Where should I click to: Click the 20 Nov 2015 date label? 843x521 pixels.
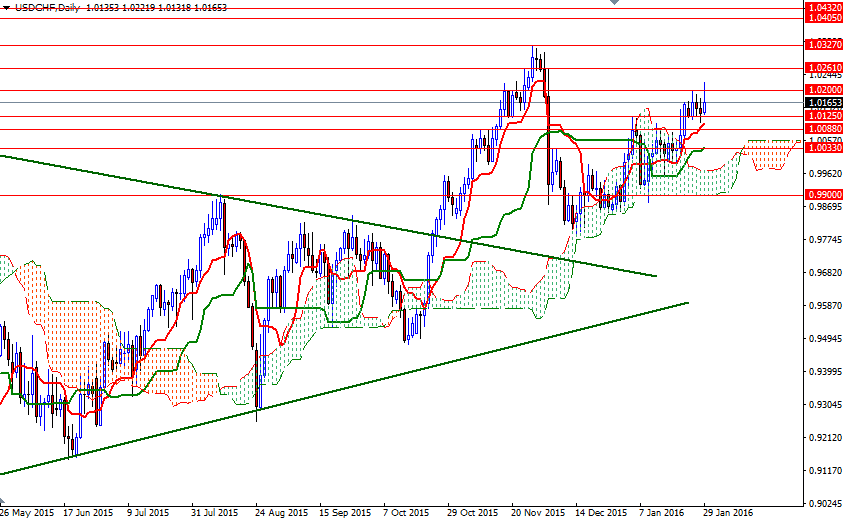[x=538, y=512]
